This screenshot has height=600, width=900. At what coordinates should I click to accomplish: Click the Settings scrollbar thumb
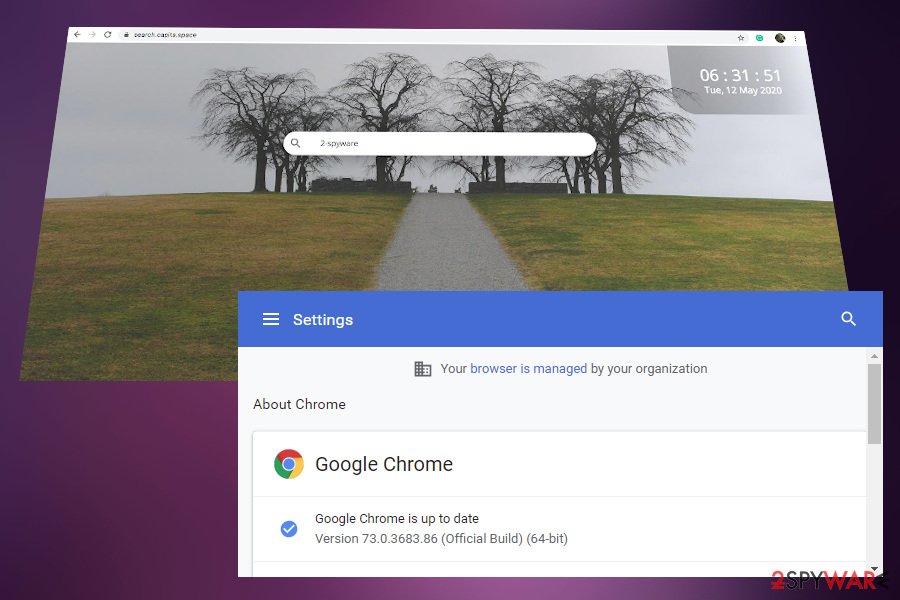click(874, 404)
